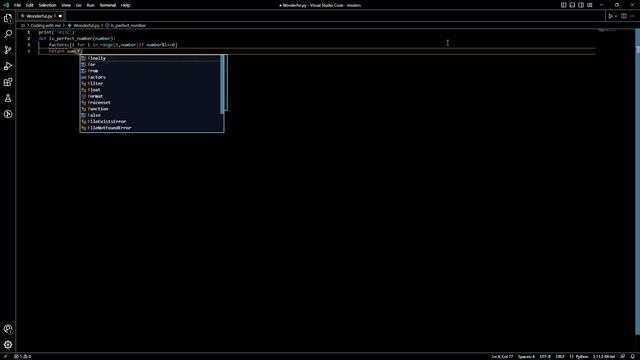The height and width of the screenshot is (360, 640).
Task: Click Wonderful.py breadcrumb item
Action: coord(86,25)
